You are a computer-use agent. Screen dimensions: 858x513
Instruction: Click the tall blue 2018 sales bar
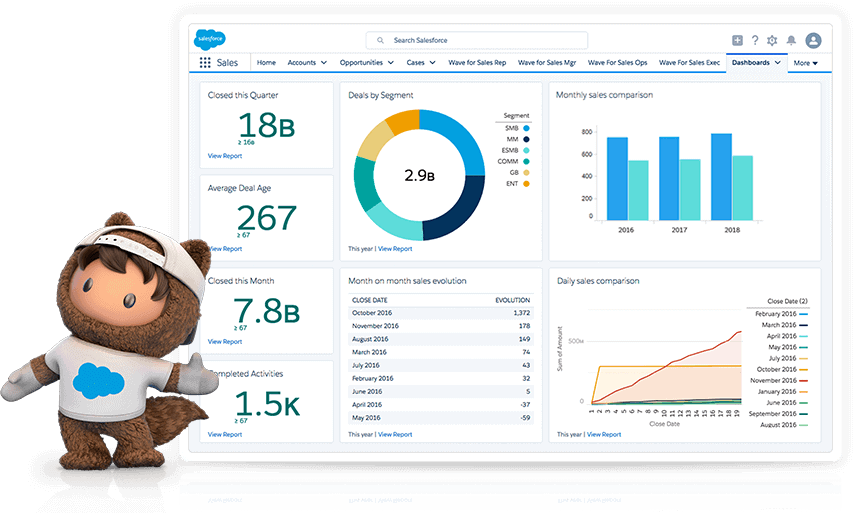[x=721, y=177]
